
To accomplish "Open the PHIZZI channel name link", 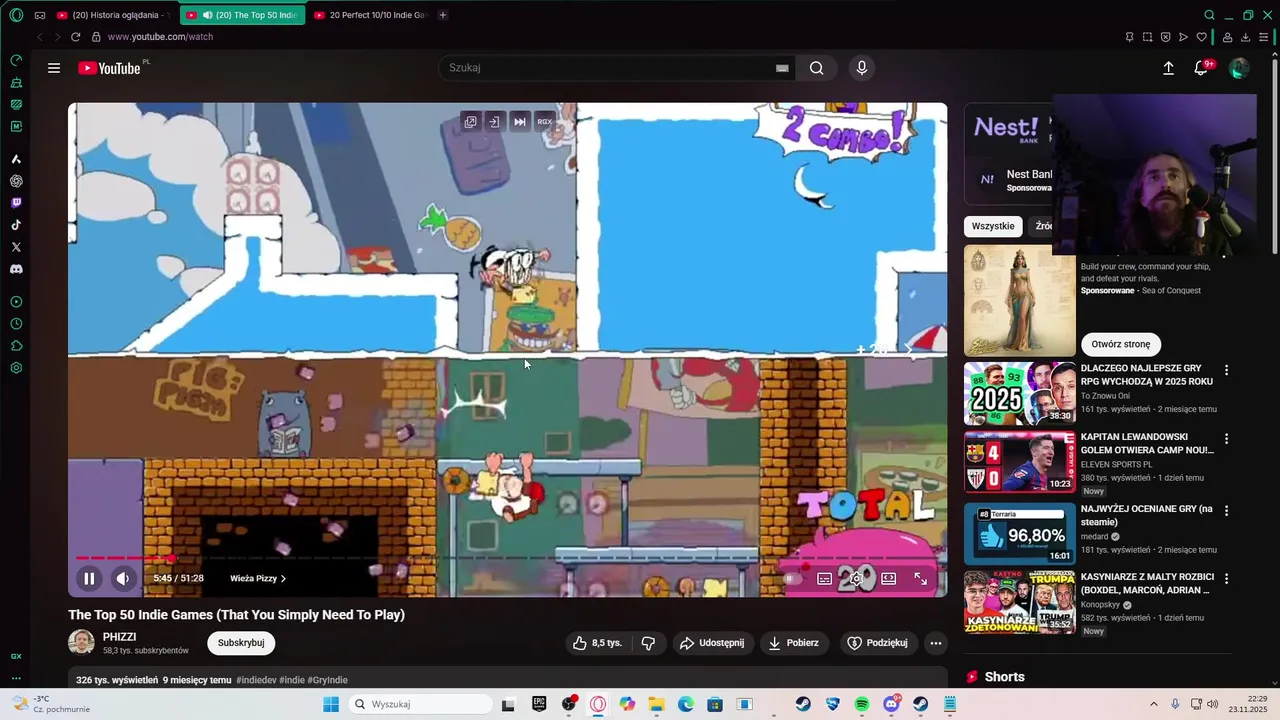I will [x=120, y=636].
